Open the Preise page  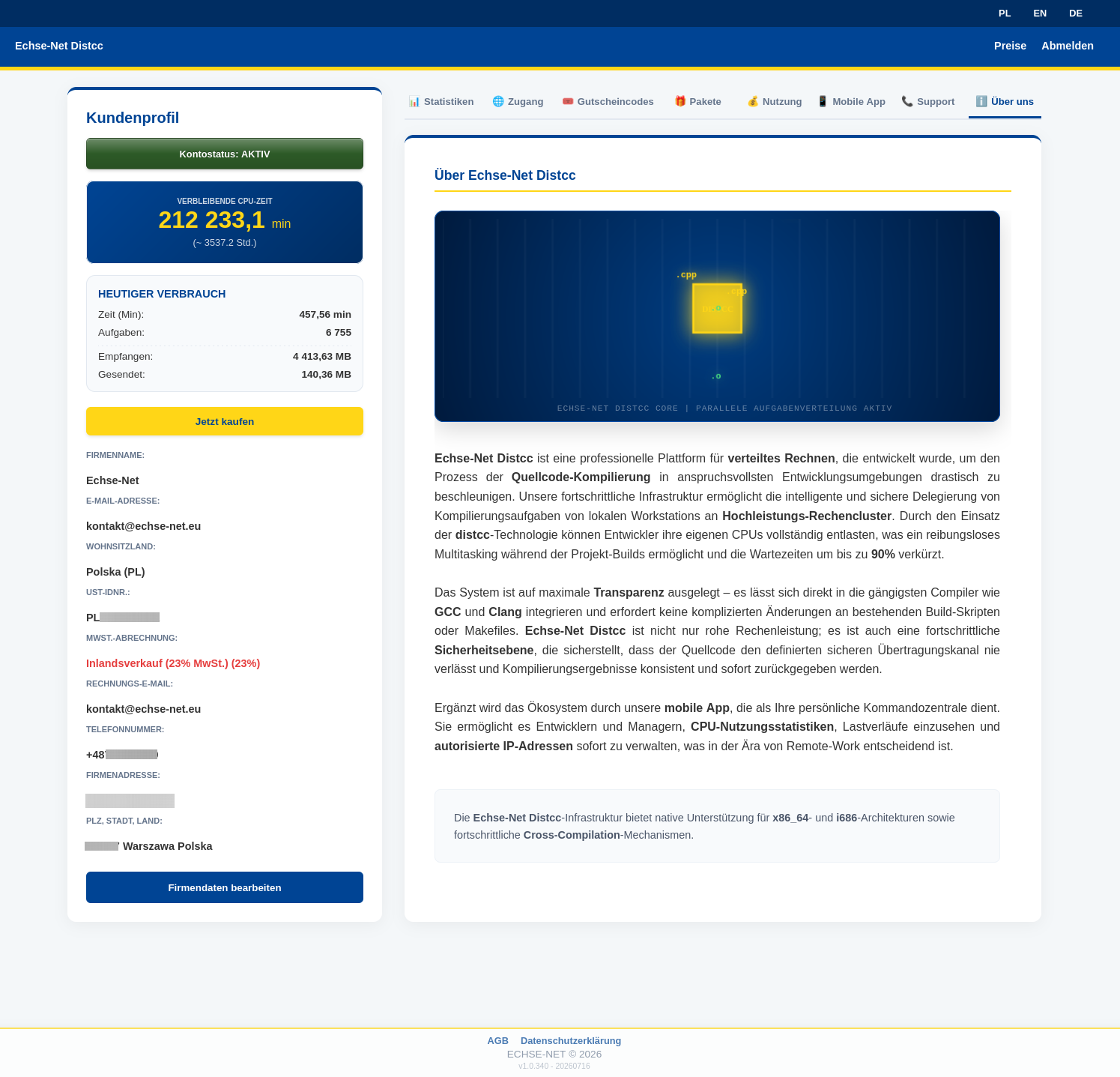tap(1010, 46)
